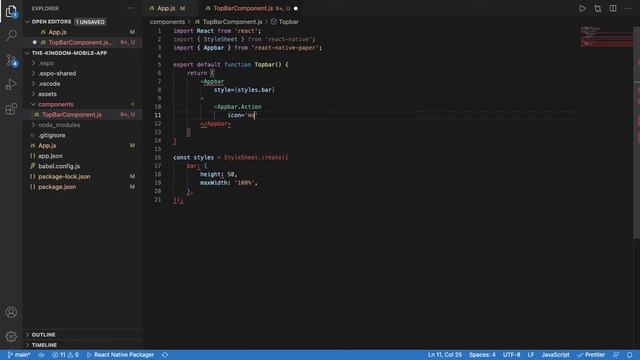
Task: Expand the Timeline panel
Action: click(83, 345)
